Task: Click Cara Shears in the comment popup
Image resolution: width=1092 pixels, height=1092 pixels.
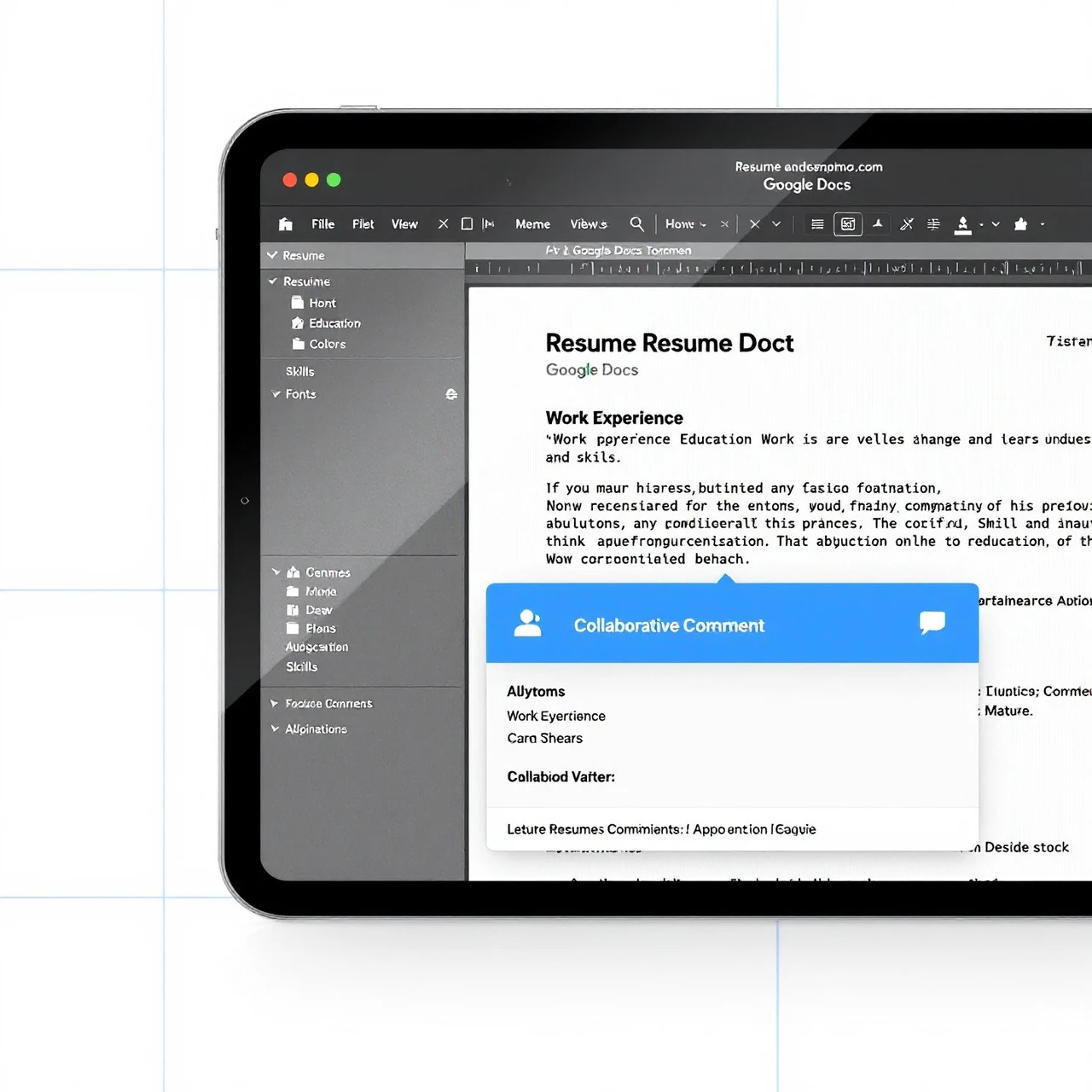Action: pyautogui.click(x=544, y=738)
